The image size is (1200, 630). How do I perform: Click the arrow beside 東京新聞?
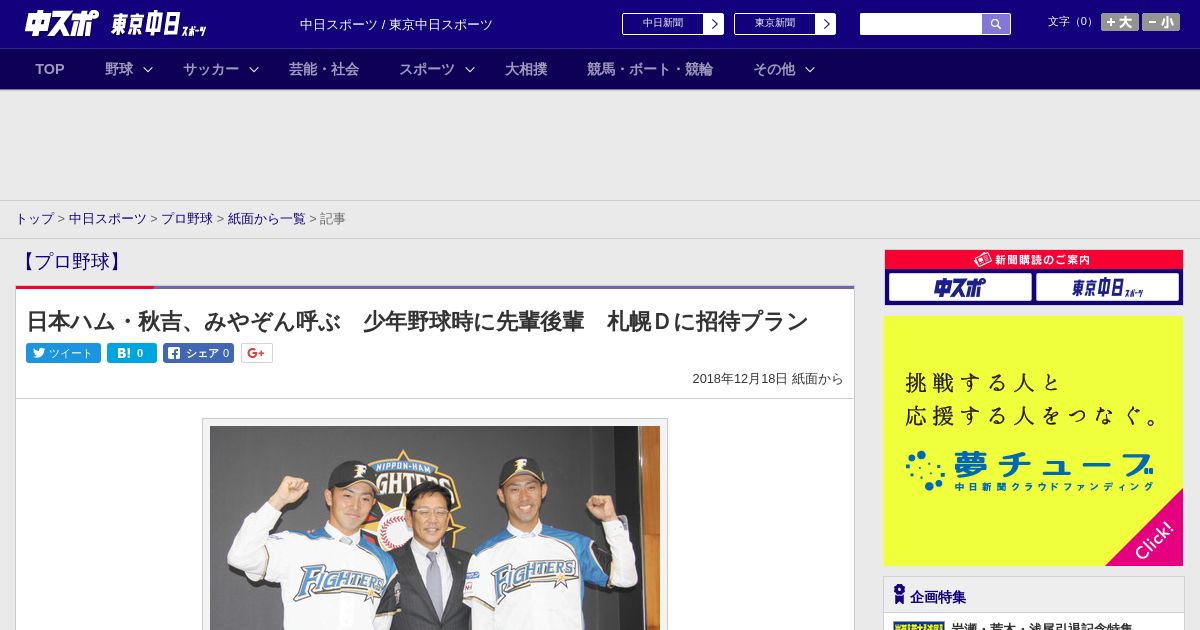point(826,24)
